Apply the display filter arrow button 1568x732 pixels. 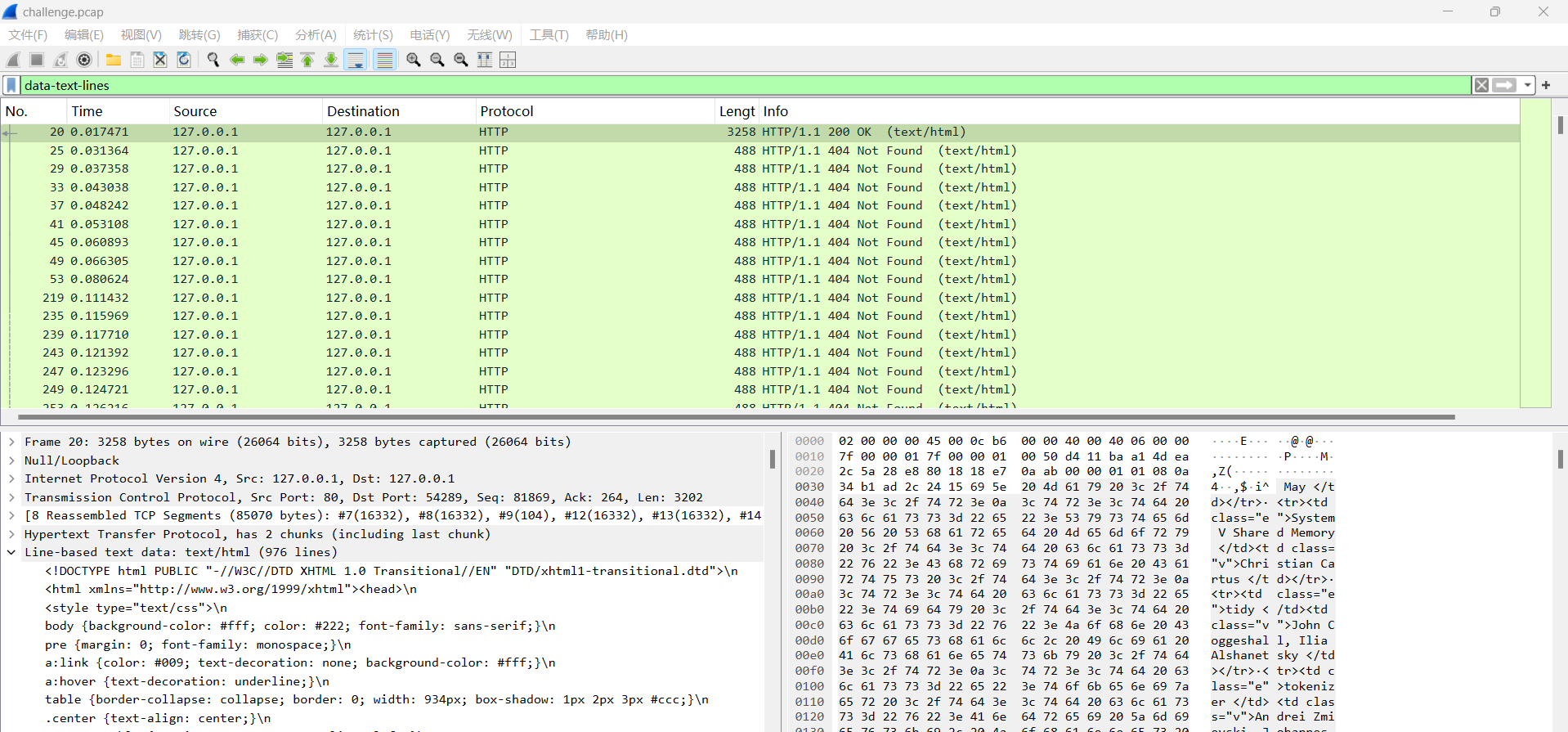coord(1504,85)
